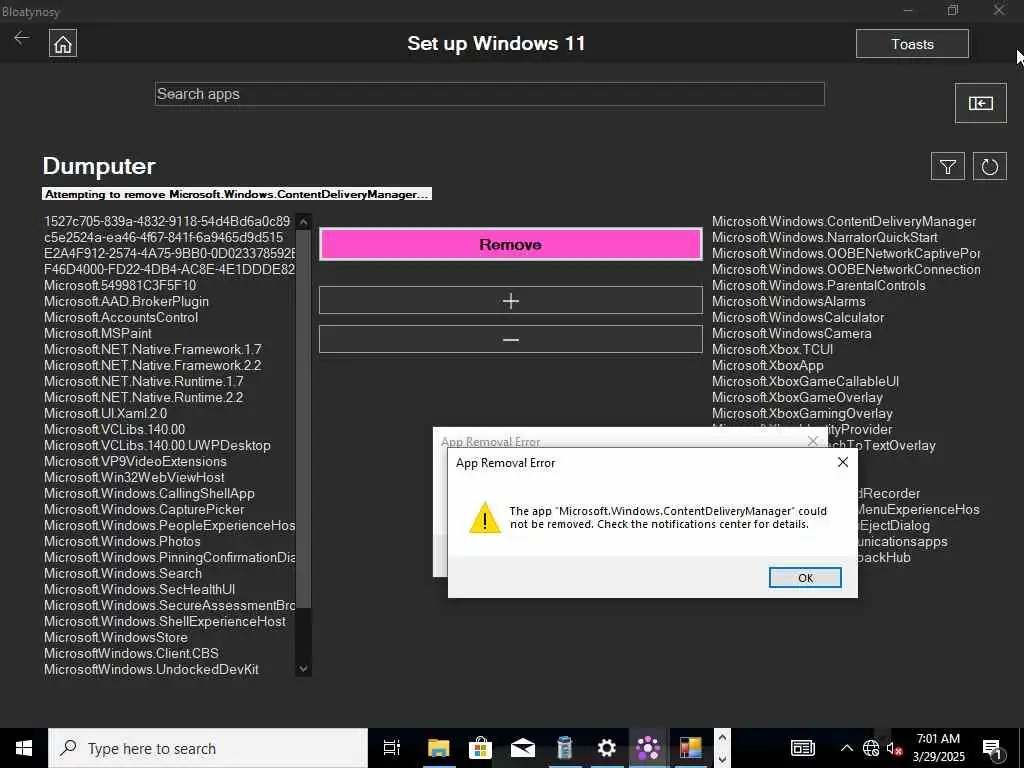Click the collapse panel icon button
Viewport: 1024px width, 768px height.
[980, 103]
